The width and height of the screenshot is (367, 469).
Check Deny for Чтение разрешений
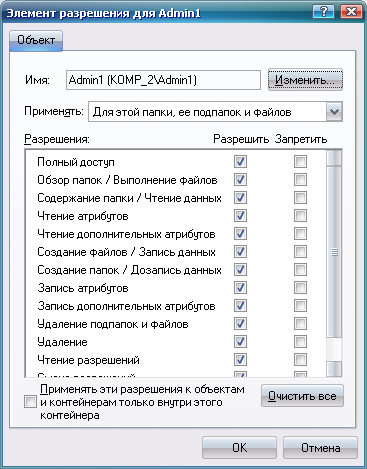300,360
